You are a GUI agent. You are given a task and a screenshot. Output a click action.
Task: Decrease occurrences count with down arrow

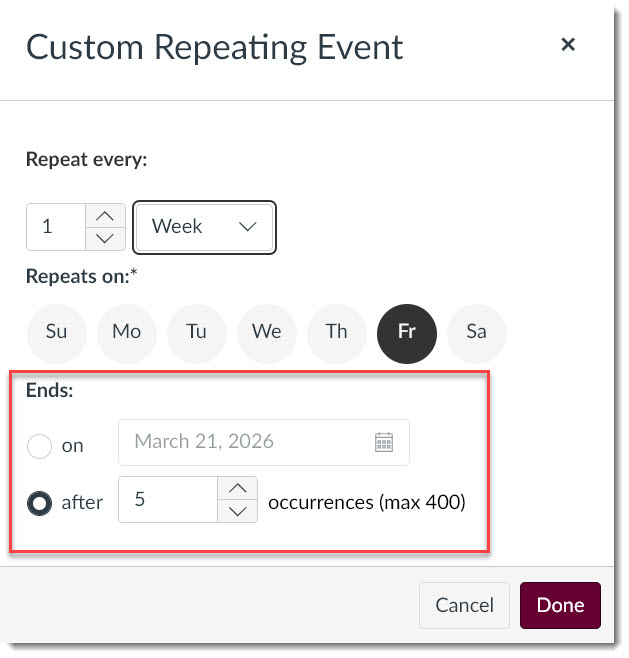tap(238, 511)
